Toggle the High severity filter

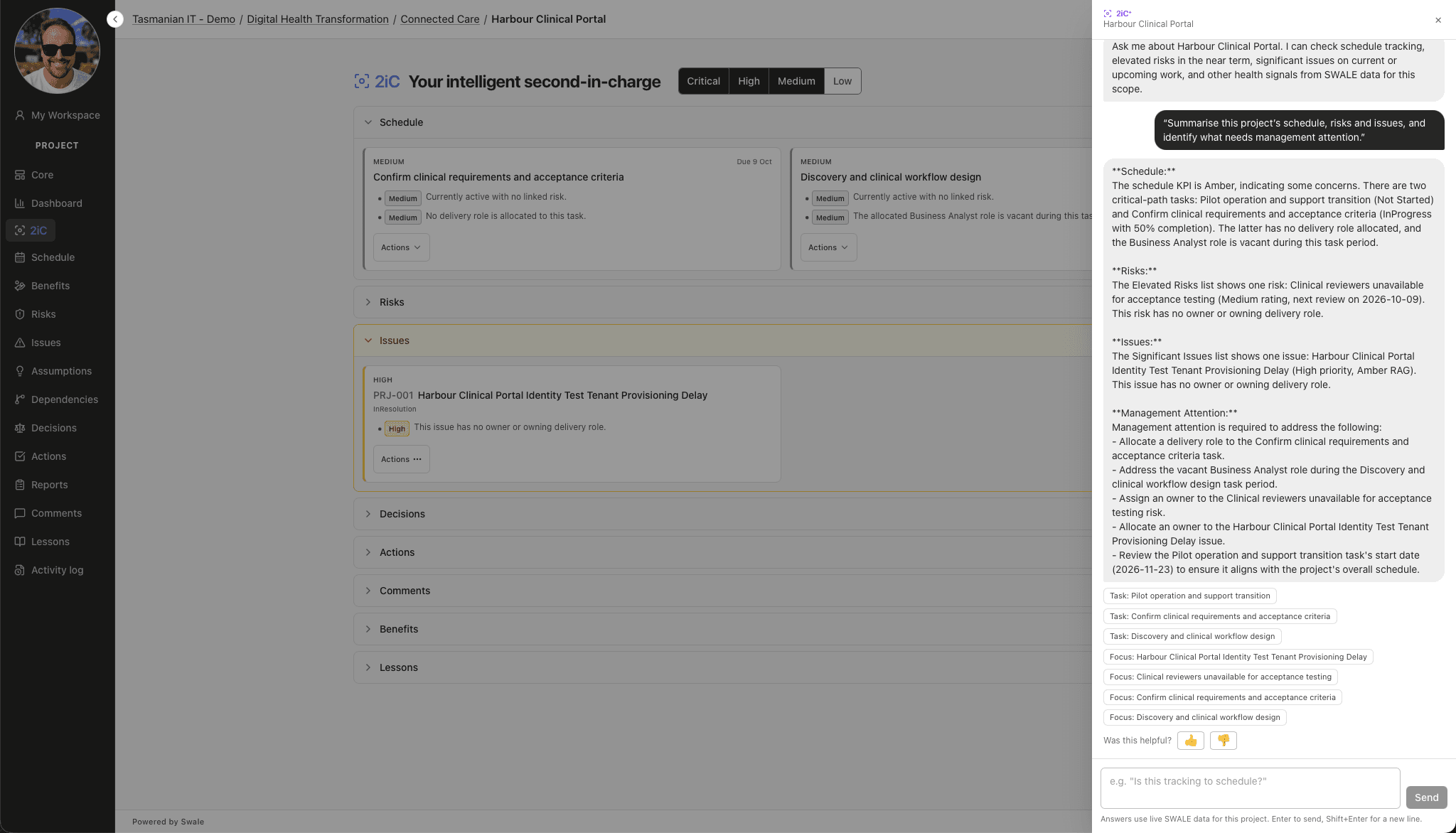[x=749, y=81]
